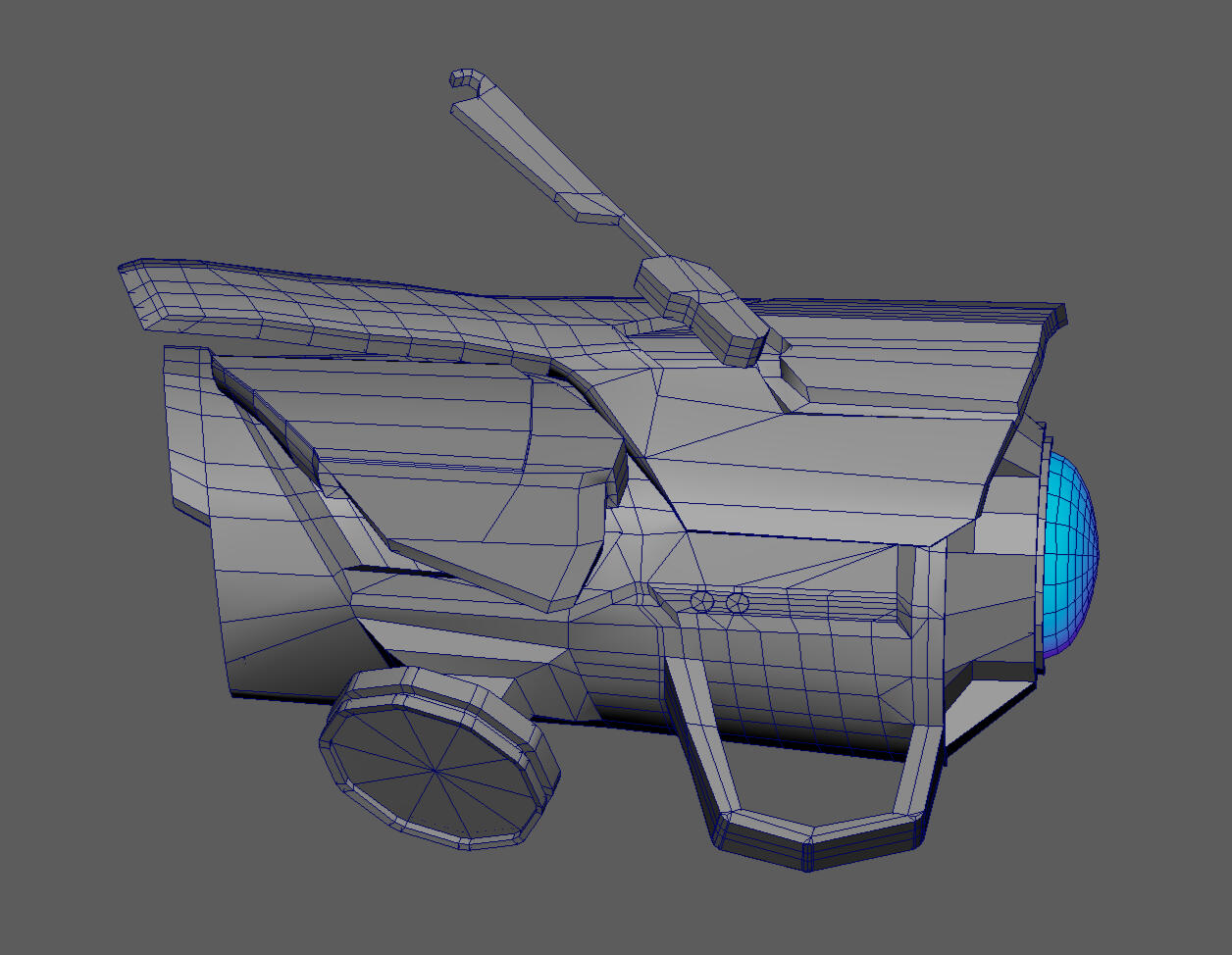Image resolution: width=1232 pixels, height=955 pixels.
Task: Click the right small circle on the side
Action: pyautogui.click(x=738, y=602)
